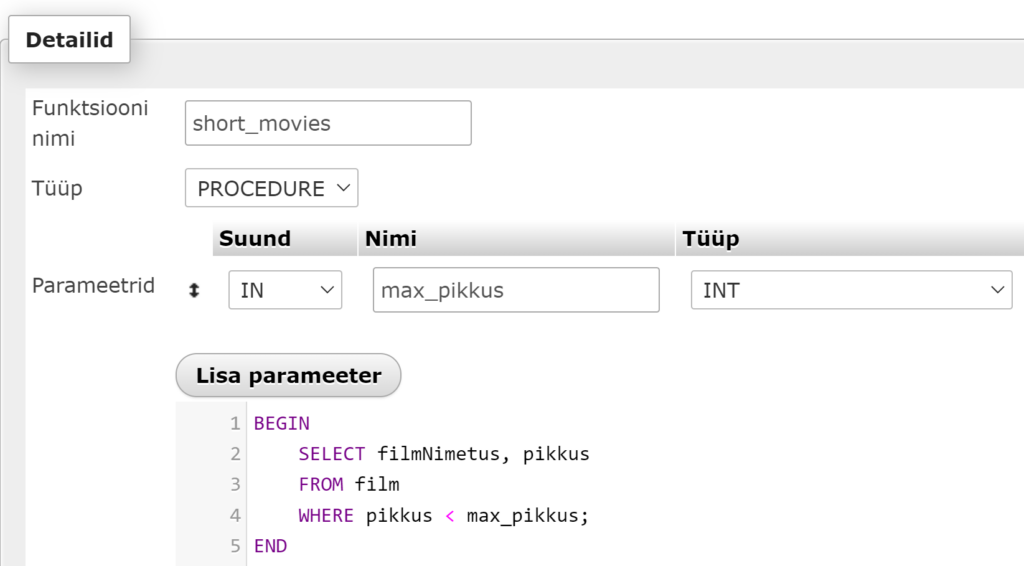Expand the IN direction dropdown
1024x566 pixels.
[x=285, y=290]
